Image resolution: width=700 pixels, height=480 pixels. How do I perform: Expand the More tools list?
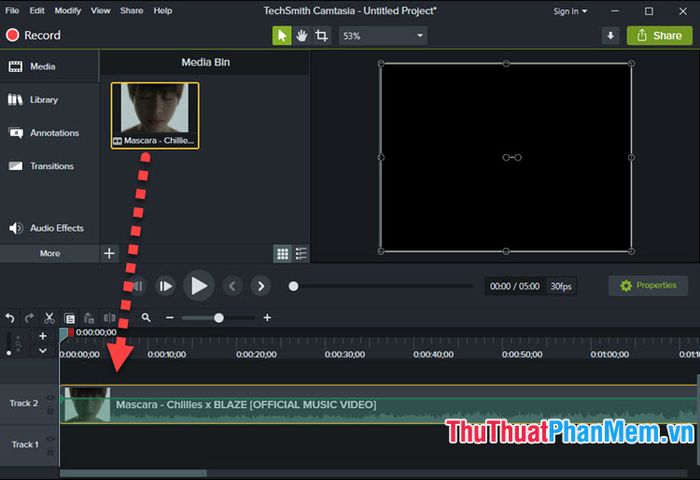pyautogui.click(x=50, y=253)
